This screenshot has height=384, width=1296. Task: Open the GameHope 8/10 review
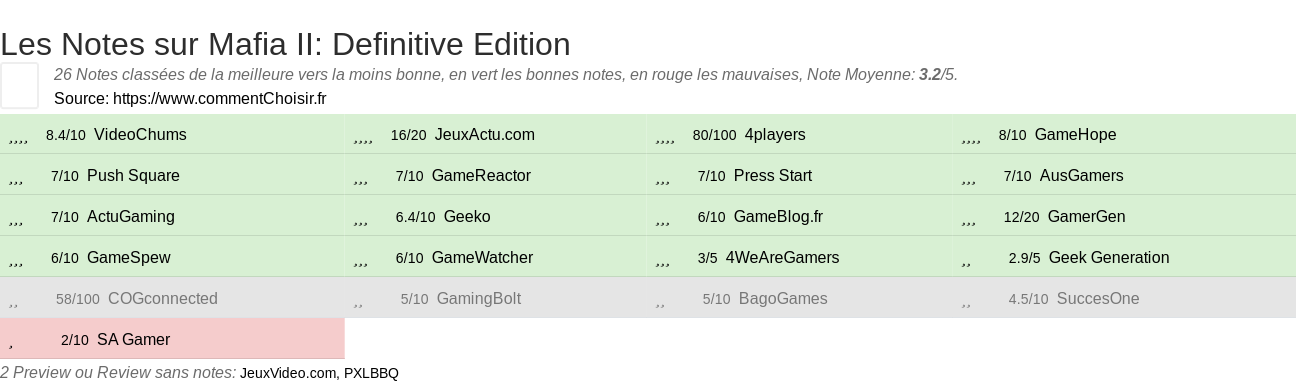click(1122, 135)
